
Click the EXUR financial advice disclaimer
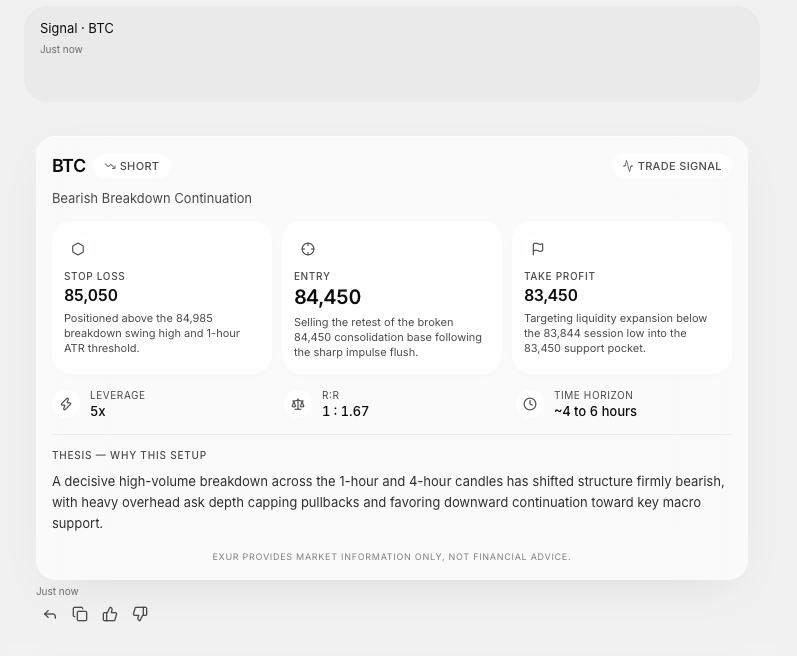coord(391,557)
